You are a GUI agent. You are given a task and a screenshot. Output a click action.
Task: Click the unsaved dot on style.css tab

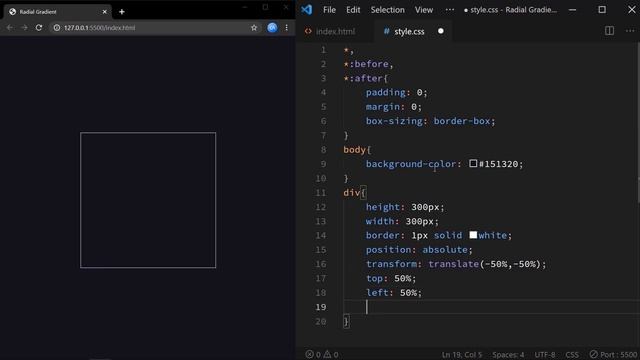(x=440, y=31)
